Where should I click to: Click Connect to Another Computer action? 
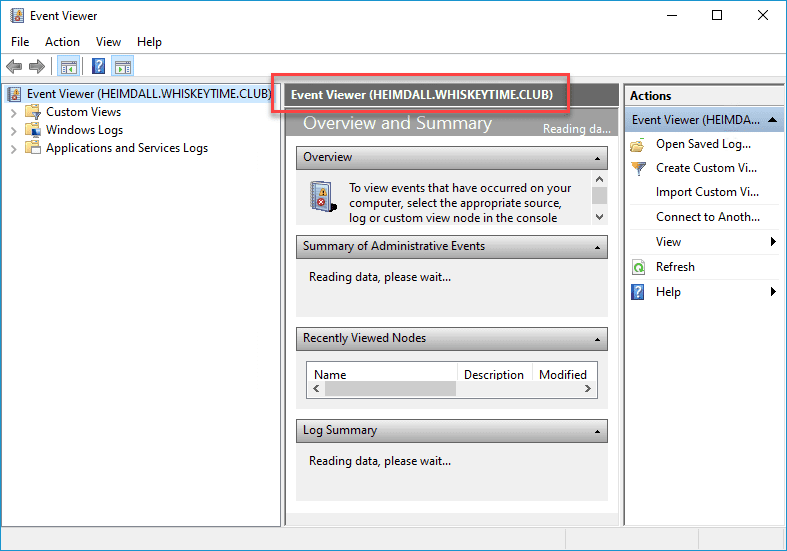[x=708, y=217]
